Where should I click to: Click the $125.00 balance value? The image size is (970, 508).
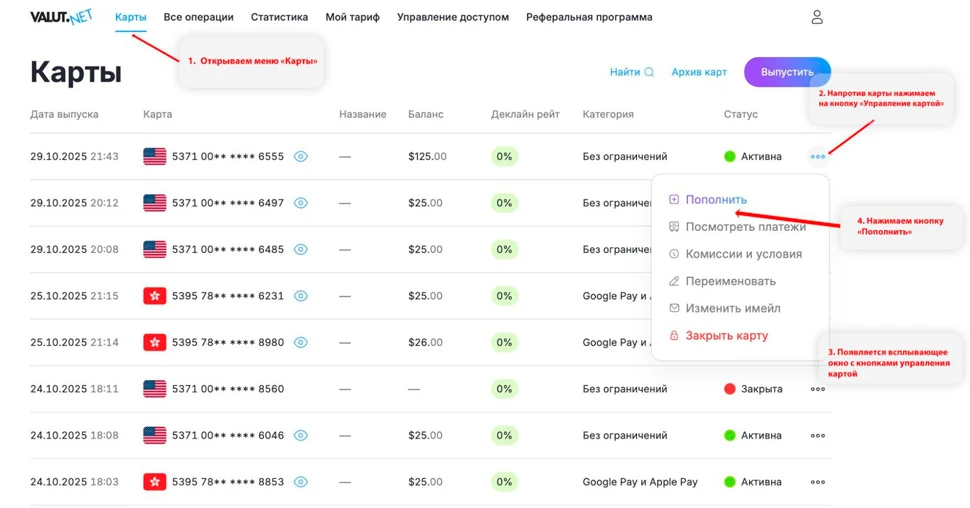coord(427,157)
